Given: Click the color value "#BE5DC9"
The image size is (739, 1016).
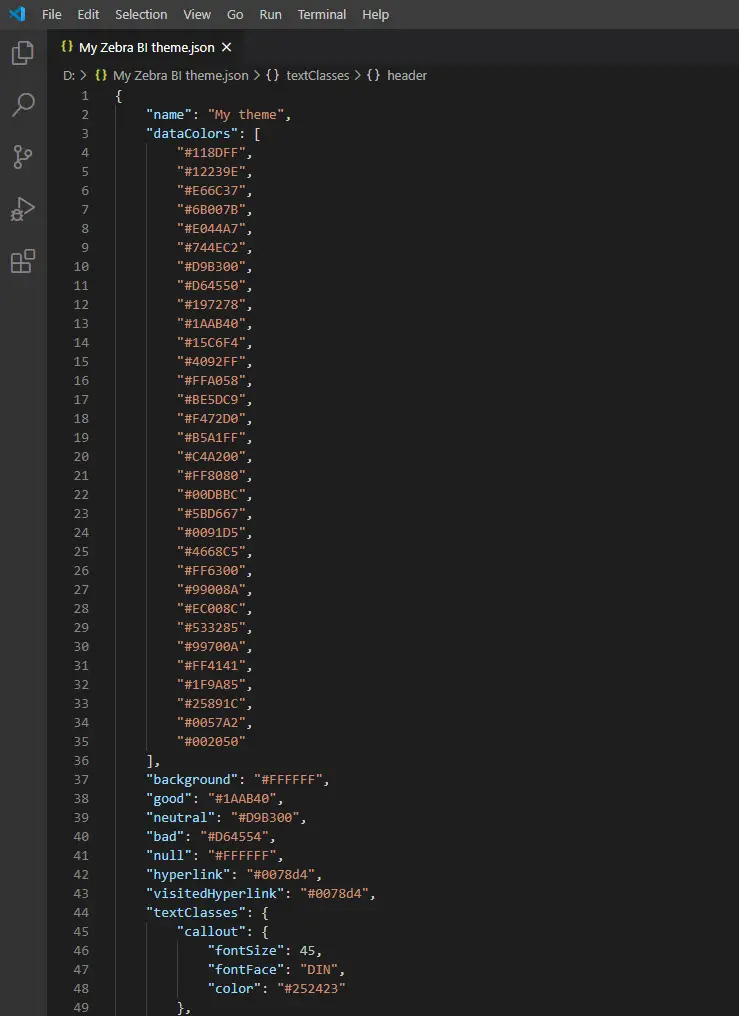Looking at the screenshot, I should pyautogui.click(x=211, y=400).
